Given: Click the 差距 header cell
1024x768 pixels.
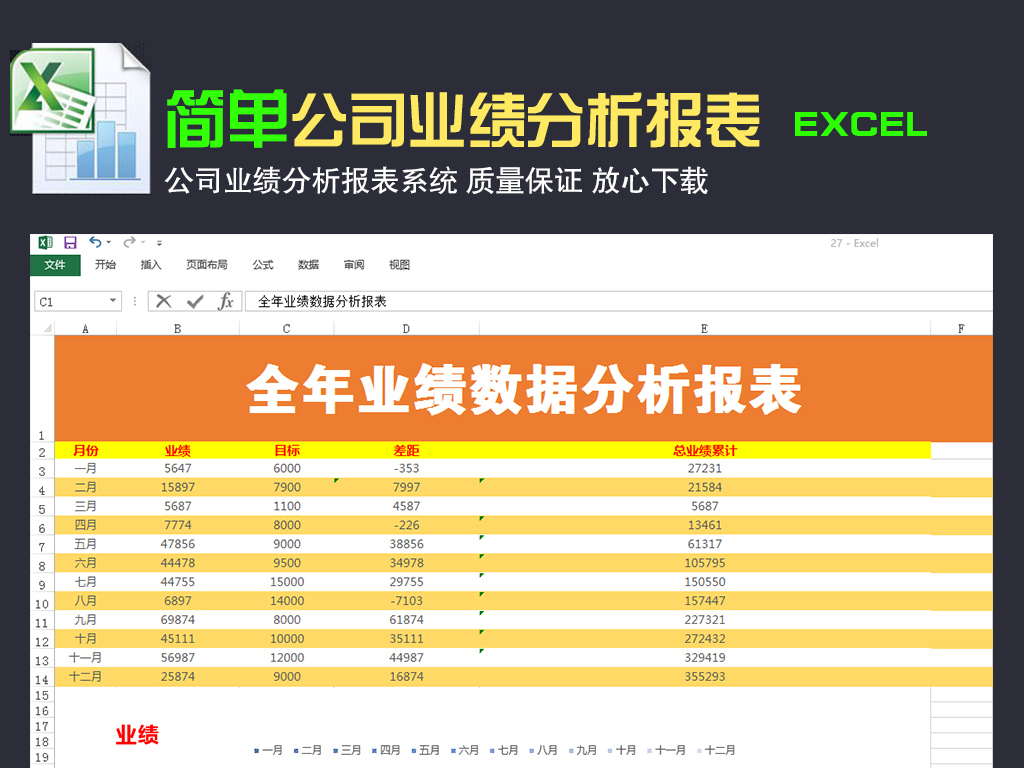Looking at the screenshot, I should tap(406, 451).
